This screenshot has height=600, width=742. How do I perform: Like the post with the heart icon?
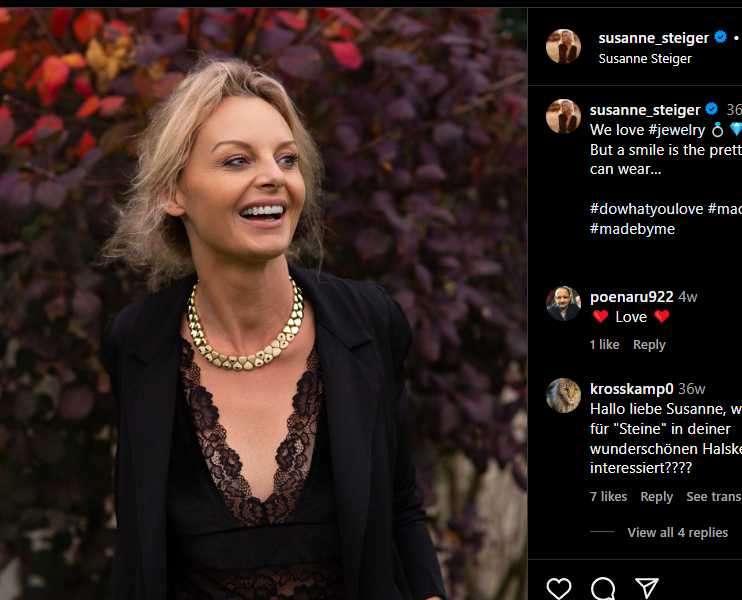(559, 588)
